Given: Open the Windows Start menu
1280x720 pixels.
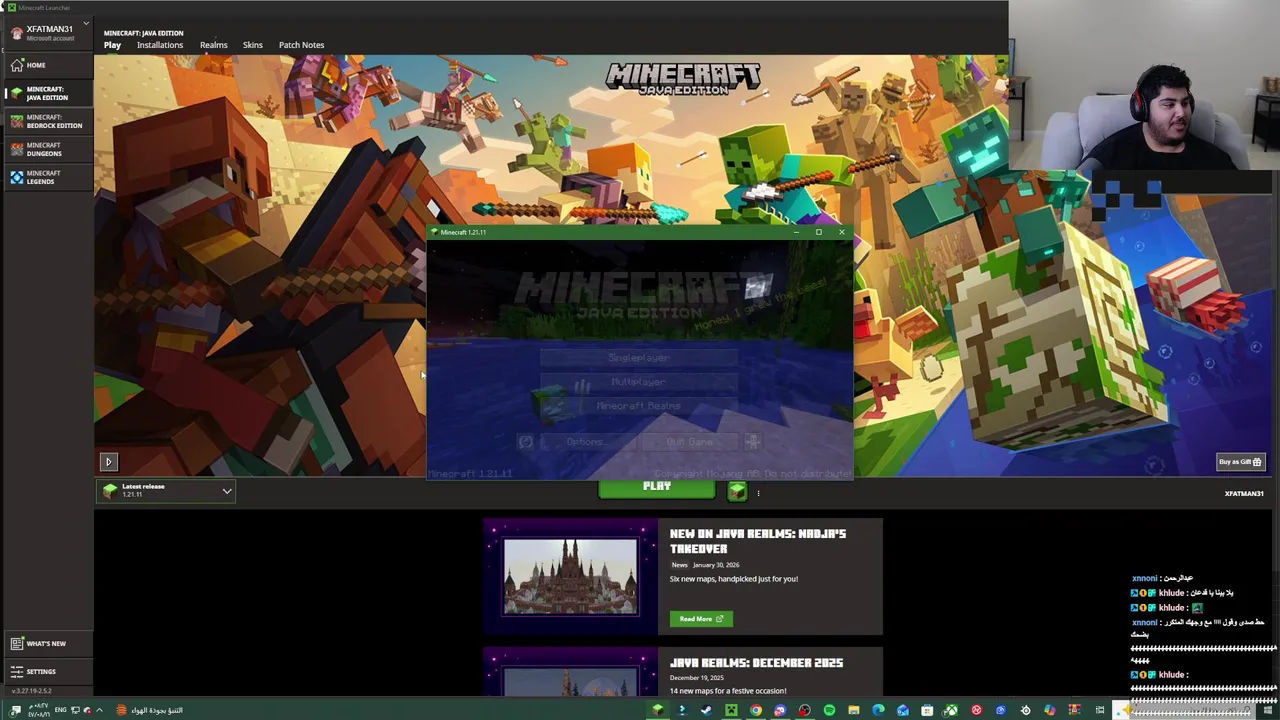Looking at the screenshot, I should [x=1268, y=710].
